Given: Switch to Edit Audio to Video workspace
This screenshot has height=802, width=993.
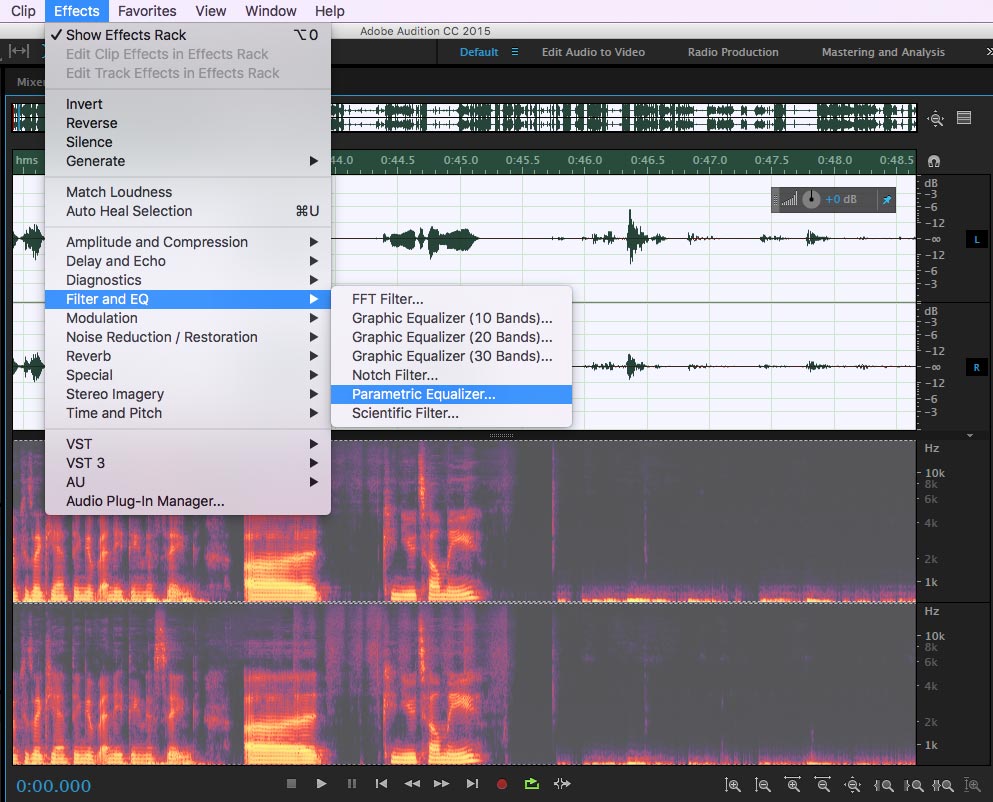Looking at the screenshot, I should click(593, 52).
